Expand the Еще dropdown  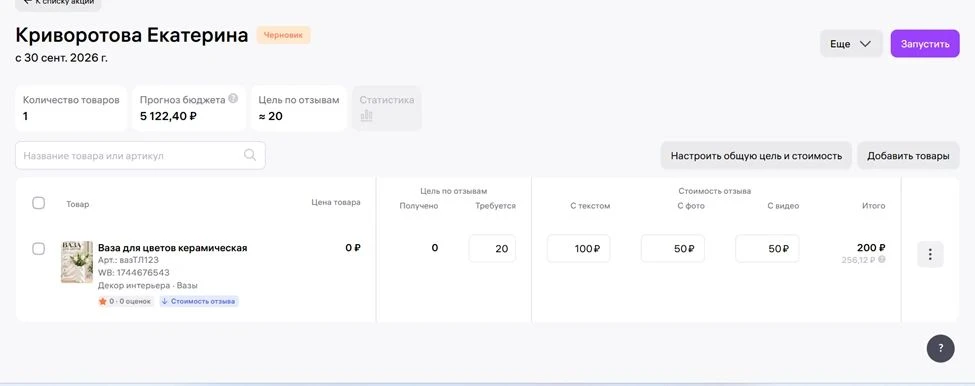point(851,44)
